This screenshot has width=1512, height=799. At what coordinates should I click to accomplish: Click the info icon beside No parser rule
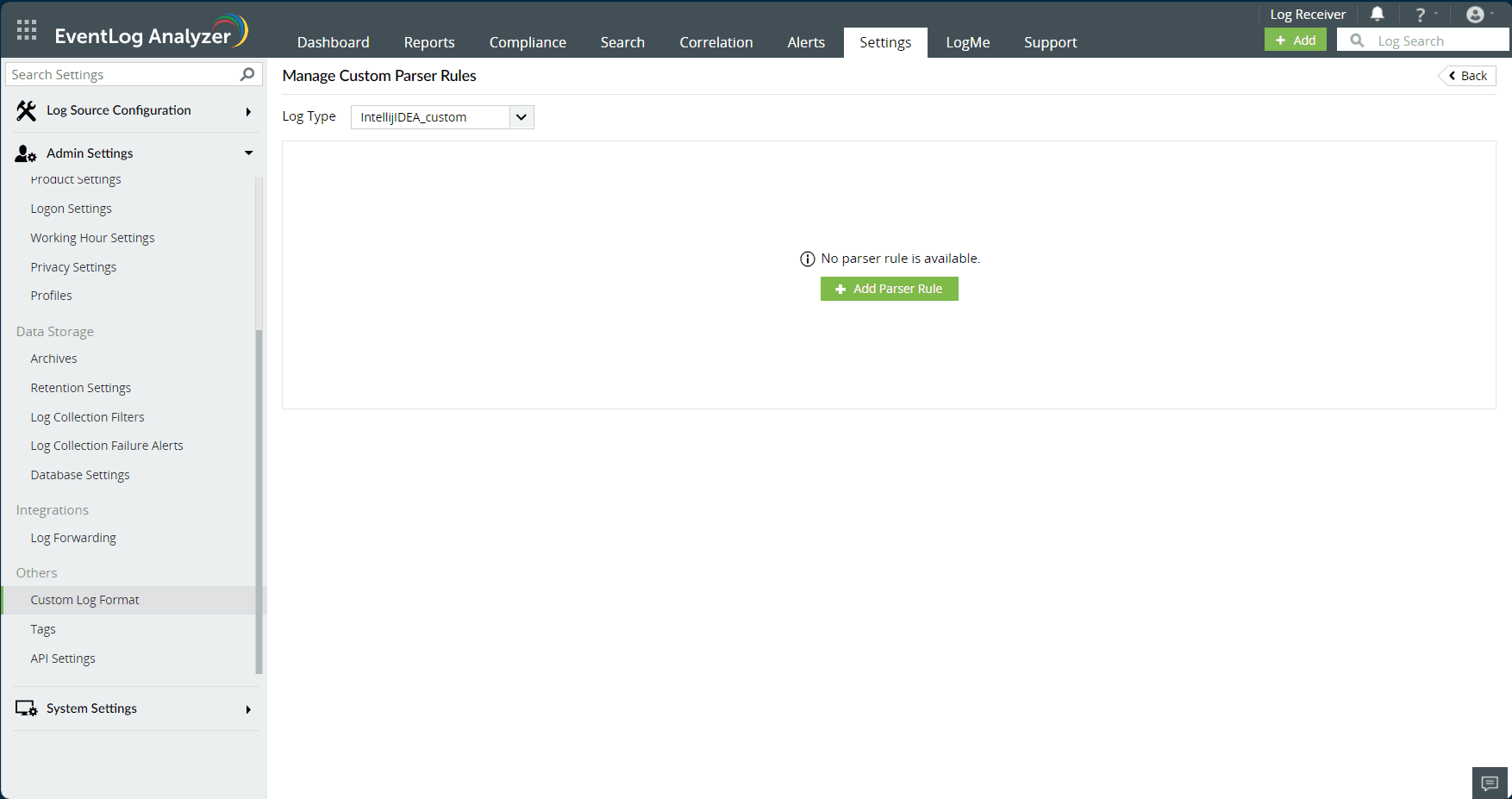tap(808, 259)
